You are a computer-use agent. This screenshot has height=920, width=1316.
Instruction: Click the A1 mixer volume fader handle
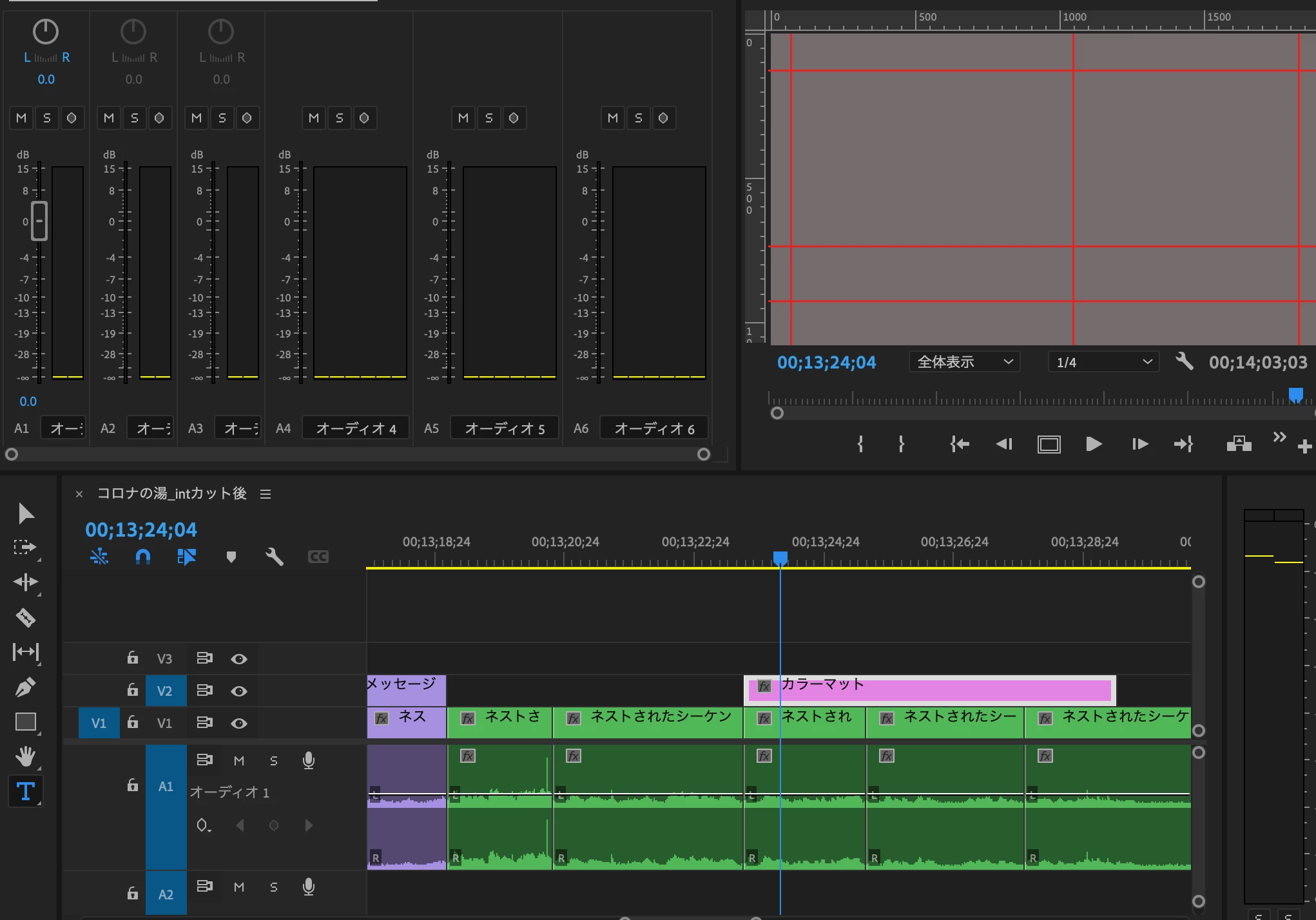click(39, 221)
